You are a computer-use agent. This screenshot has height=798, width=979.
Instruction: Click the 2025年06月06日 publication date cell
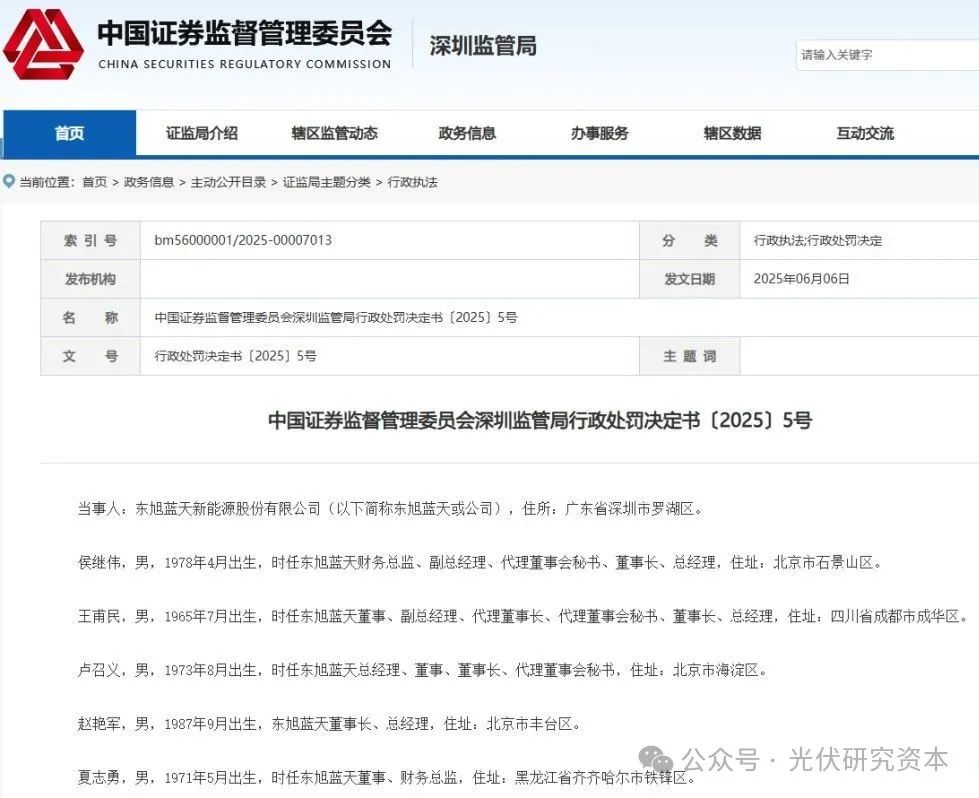point(801,279)
